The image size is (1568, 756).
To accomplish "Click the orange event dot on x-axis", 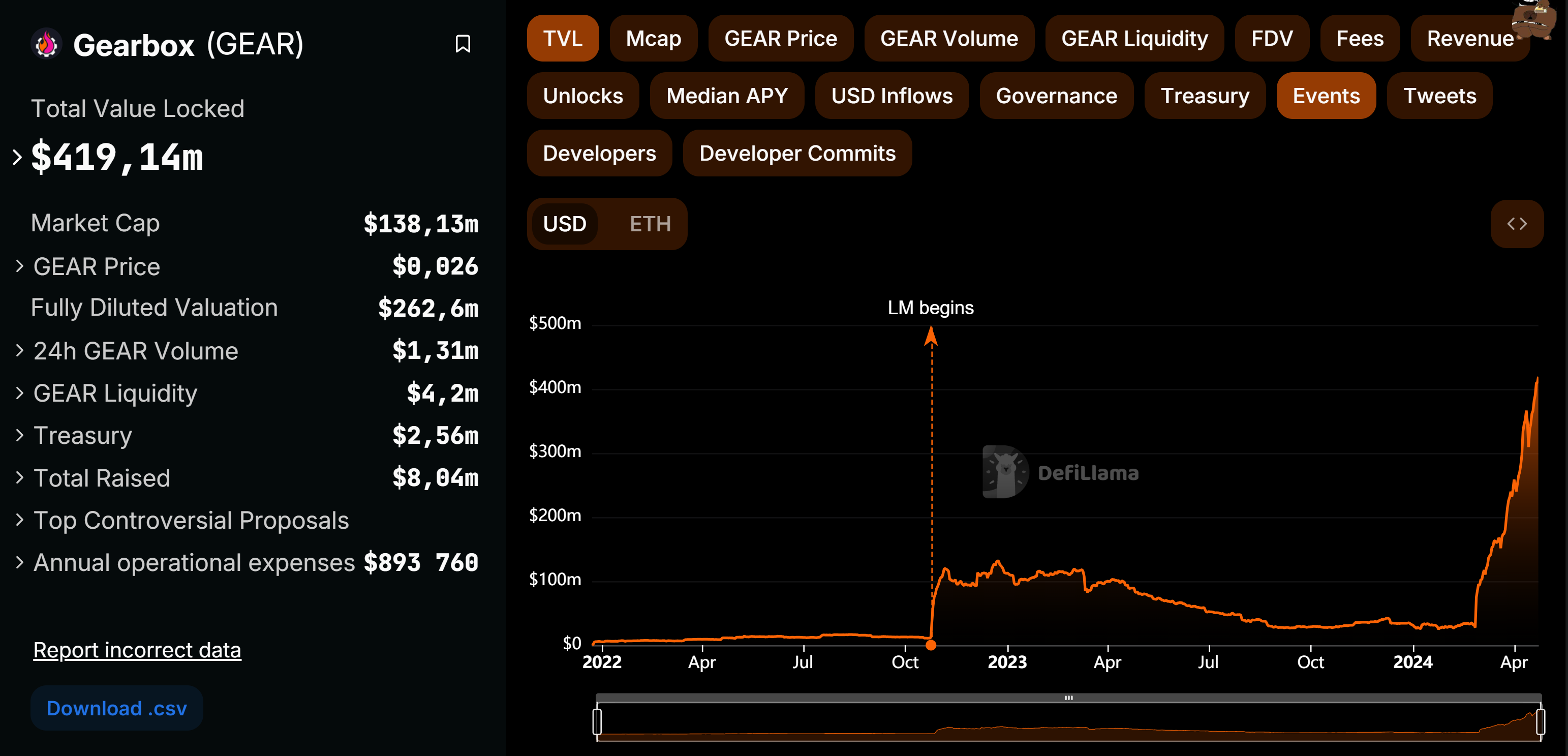I will (x=931, y=645).
